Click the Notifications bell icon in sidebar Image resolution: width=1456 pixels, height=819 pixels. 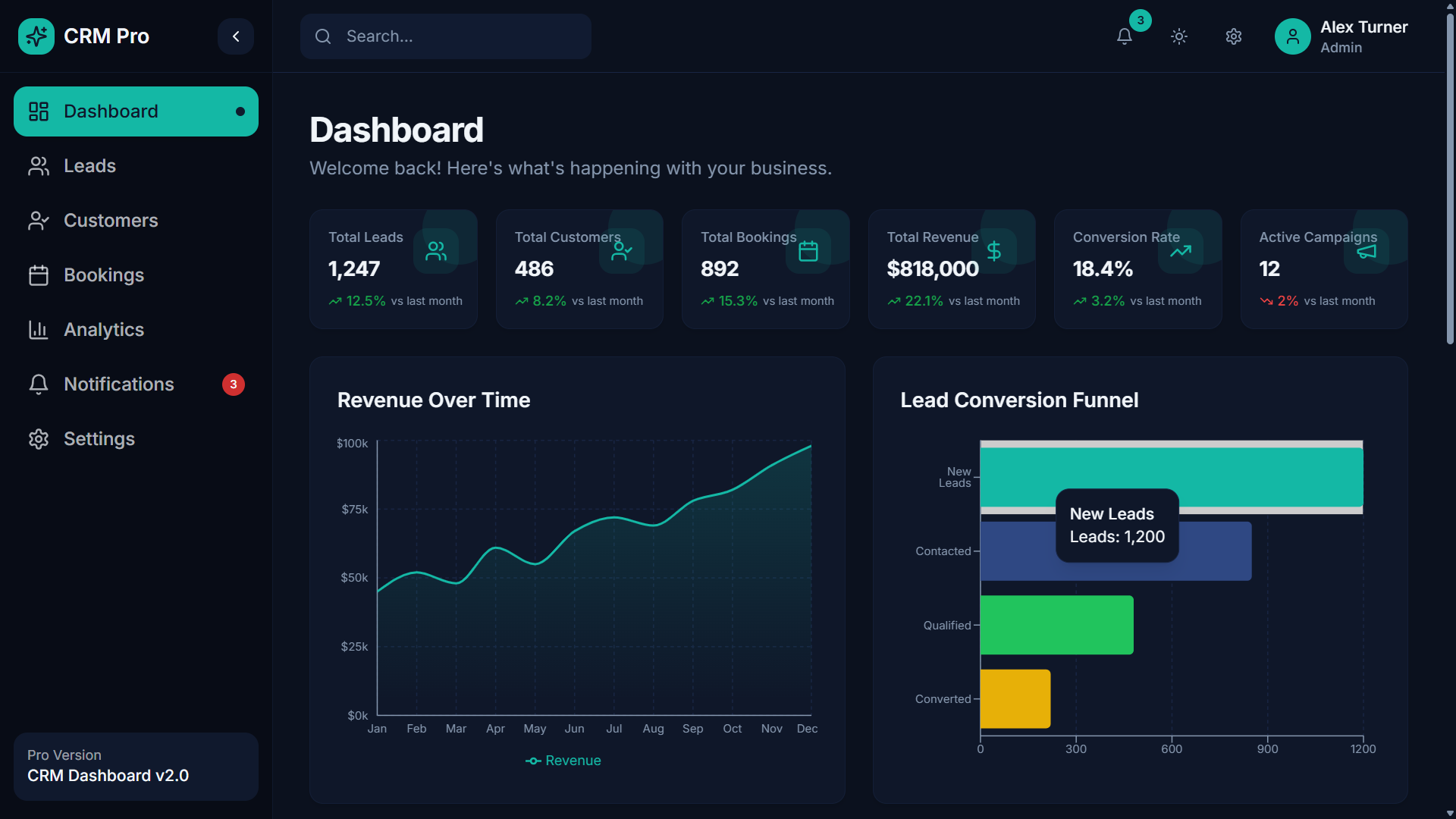click(x=39, y=384)
